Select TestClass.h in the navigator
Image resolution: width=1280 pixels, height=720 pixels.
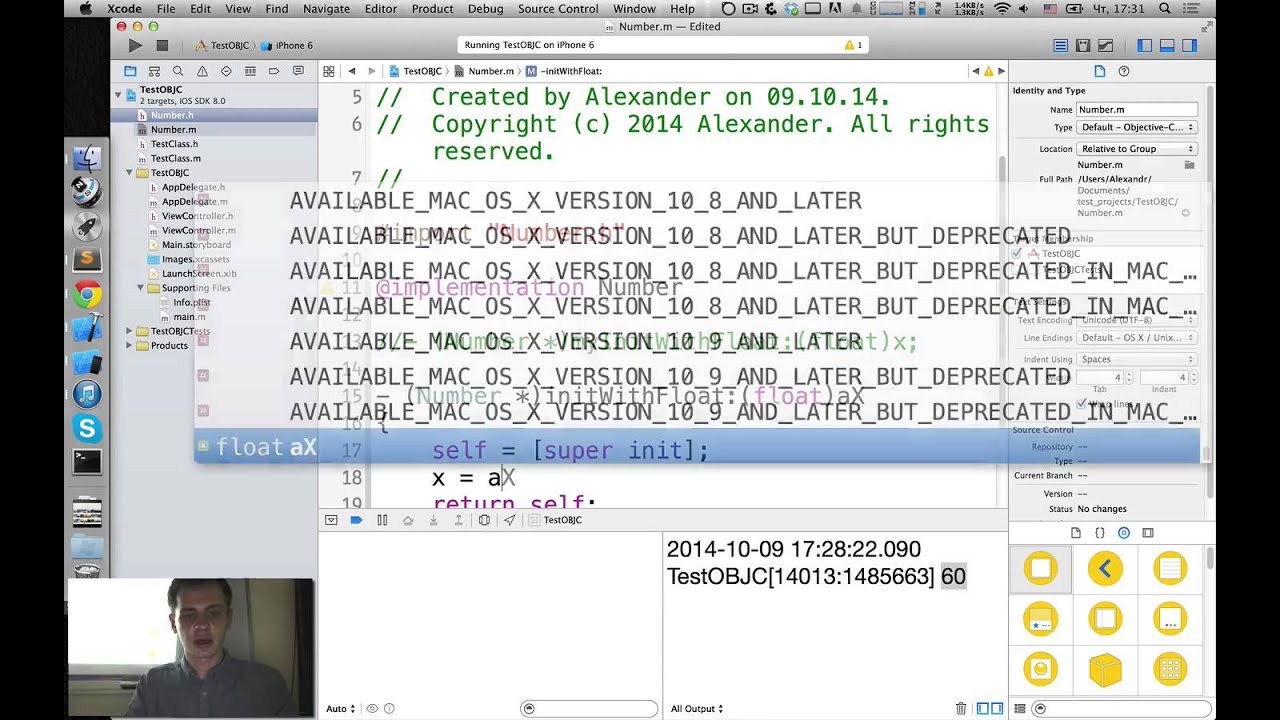(x=174, y=144)
